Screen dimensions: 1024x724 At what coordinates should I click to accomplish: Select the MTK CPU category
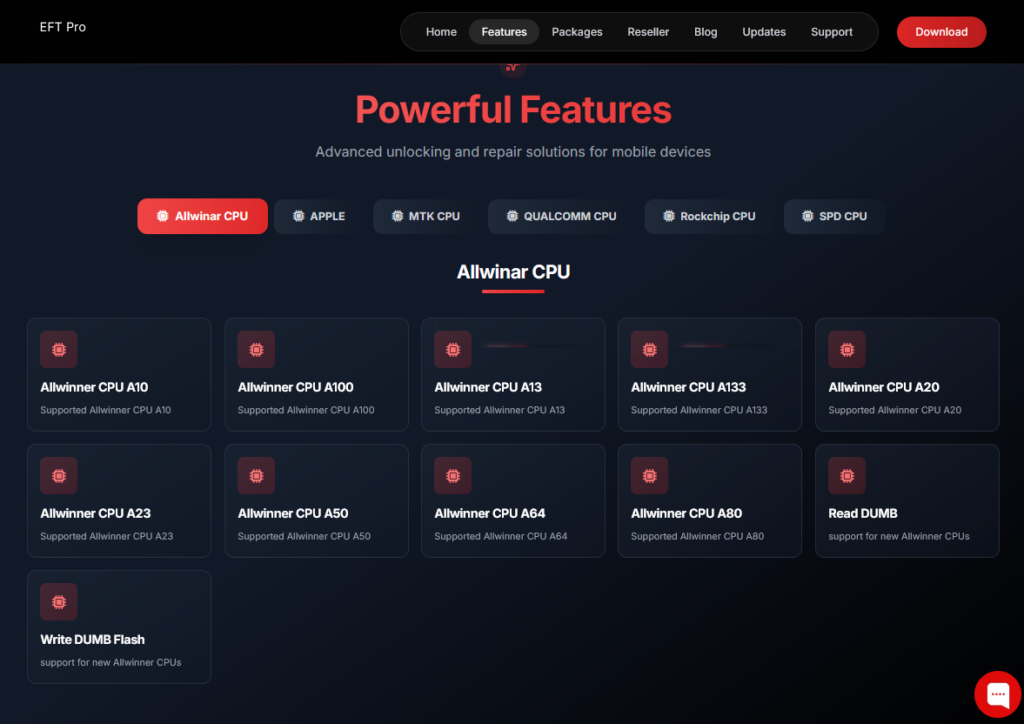(423, 216)
